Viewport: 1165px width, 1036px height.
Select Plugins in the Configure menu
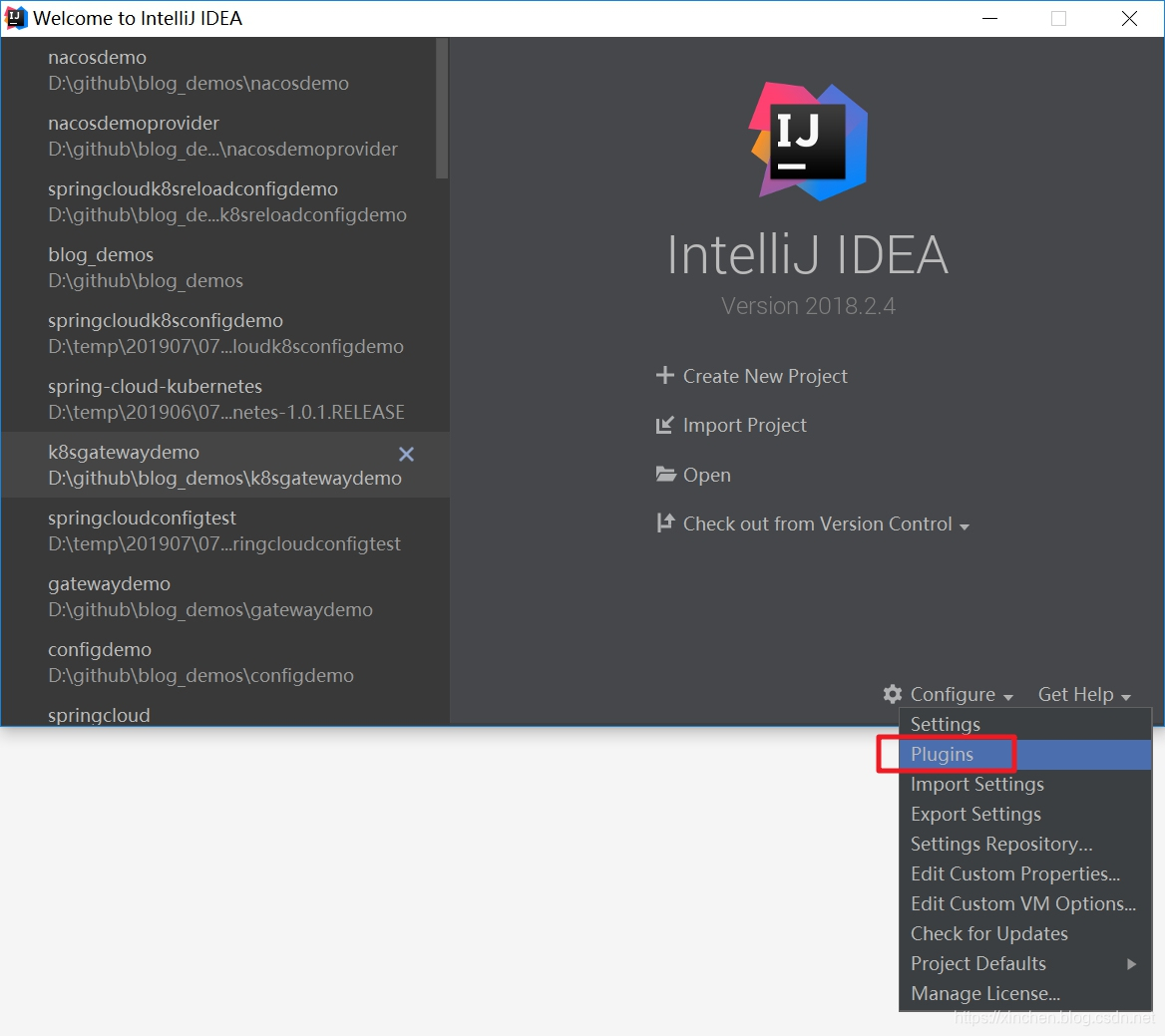1025,755
